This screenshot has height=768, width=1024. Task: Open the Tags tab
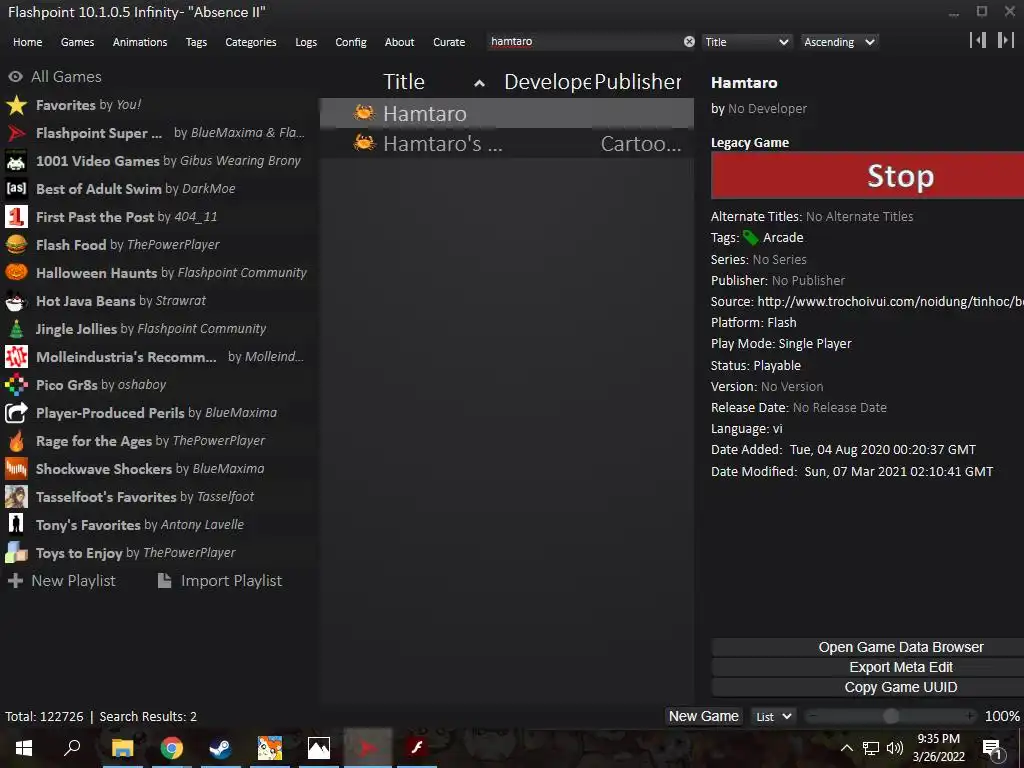pyautogui.click(x=196, y=42)
